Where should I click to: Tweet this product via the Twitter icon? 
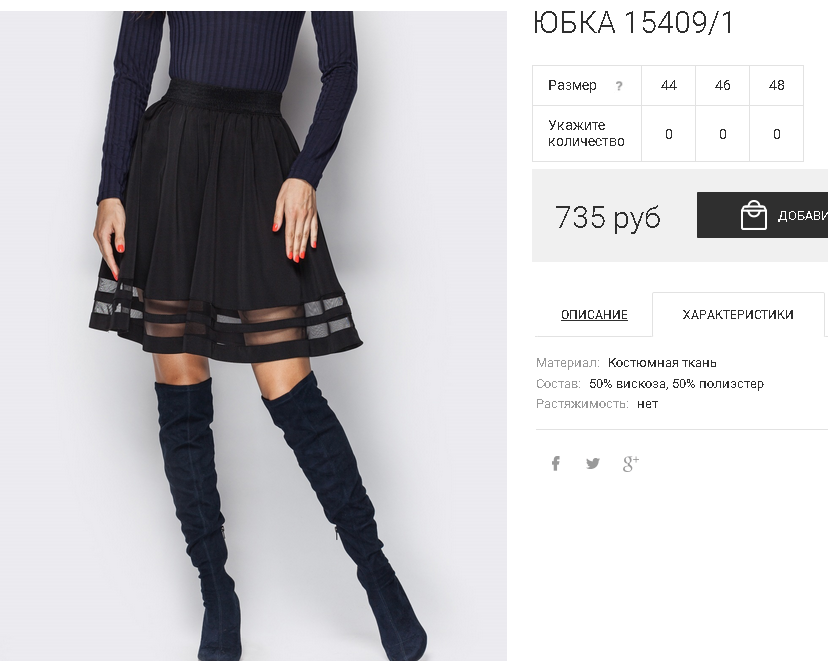pyautogui.click(x=593, y=464)
